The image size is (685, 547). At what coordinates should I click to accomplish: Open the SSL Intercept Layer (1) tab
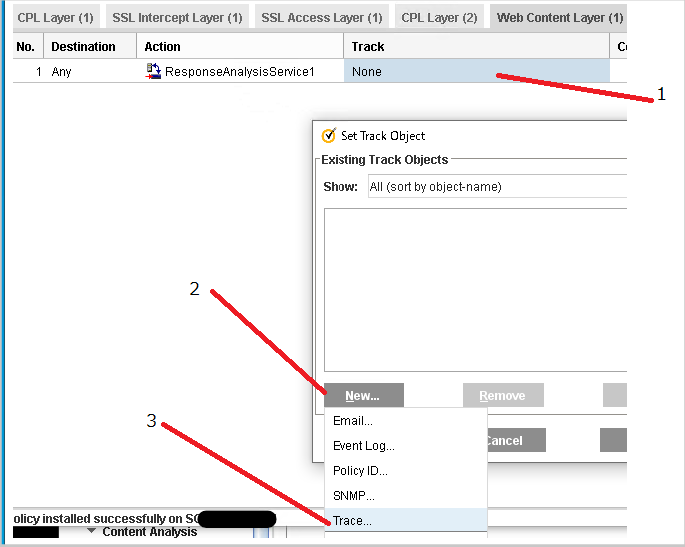coord(177,17)
